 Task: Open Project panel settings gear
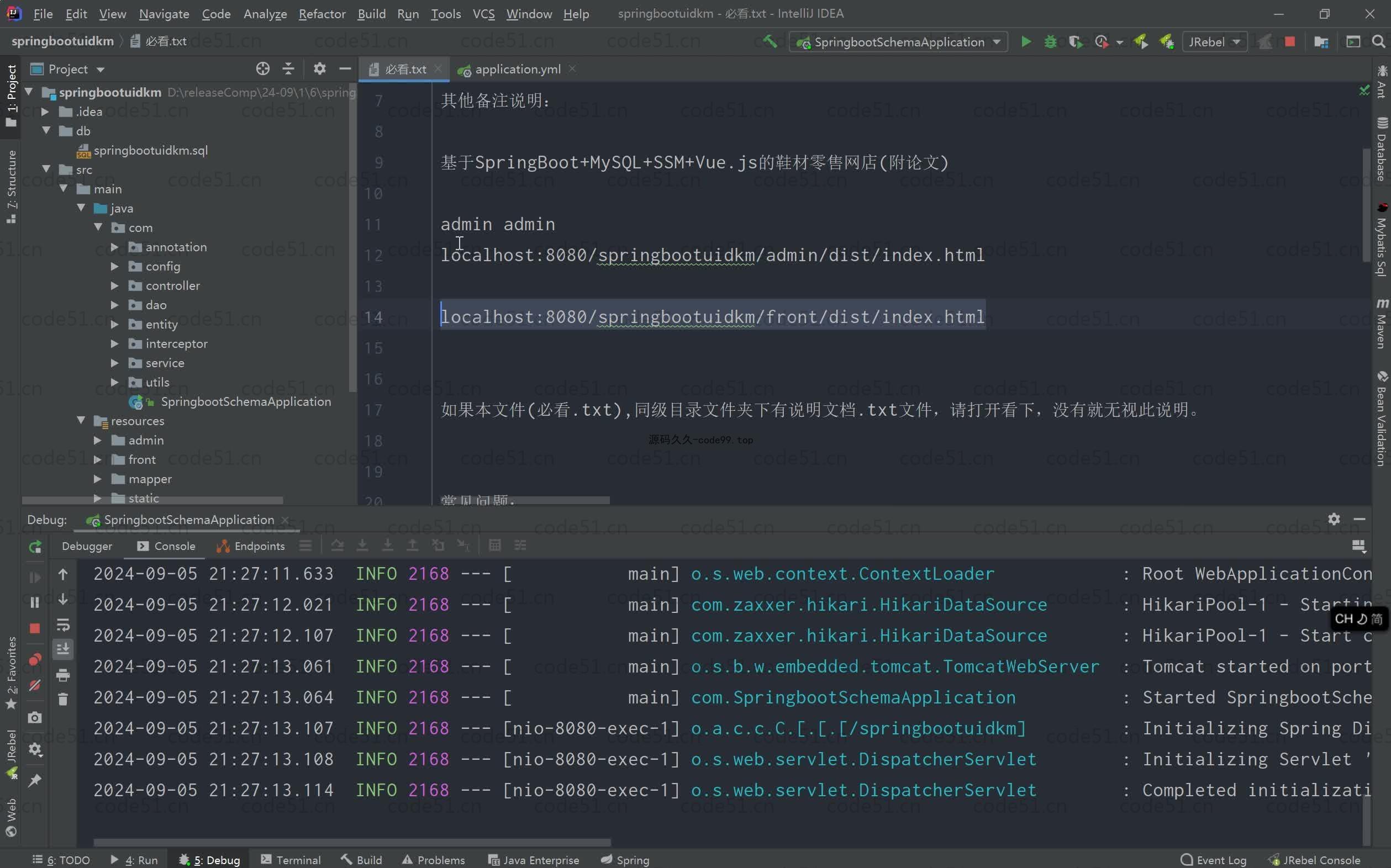319,69
